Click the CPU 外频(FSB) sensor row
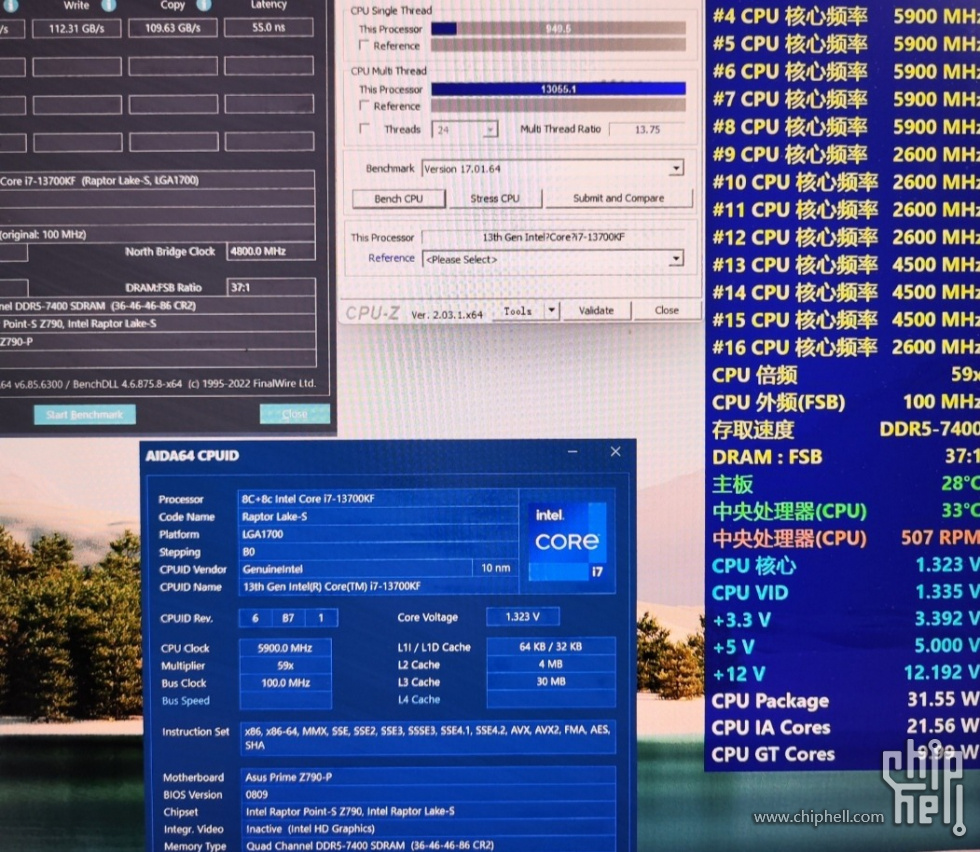Image resolution: width=980 pixels, height=852 pixels. [846, 402]
